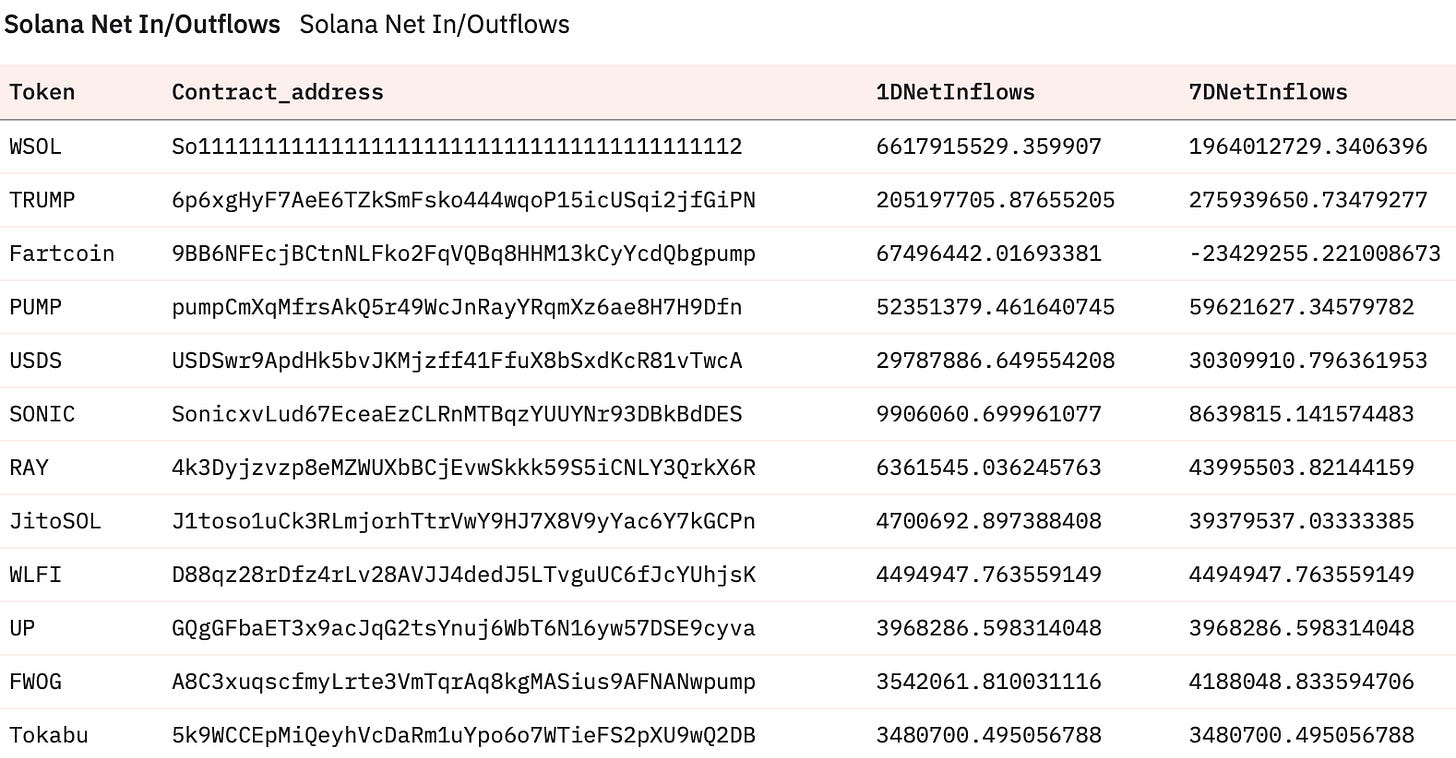The height and width of the screenshot is (758, 1456).
Task: Click WLFI value in 1DNetInflows column
Action: 989,575
